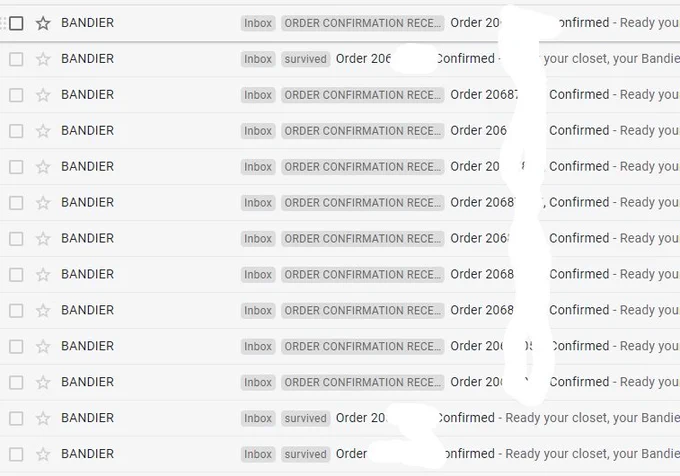Click the Inbox label on first email
The height and width of the screenshot is (476, 680).
tap(258, 23)
